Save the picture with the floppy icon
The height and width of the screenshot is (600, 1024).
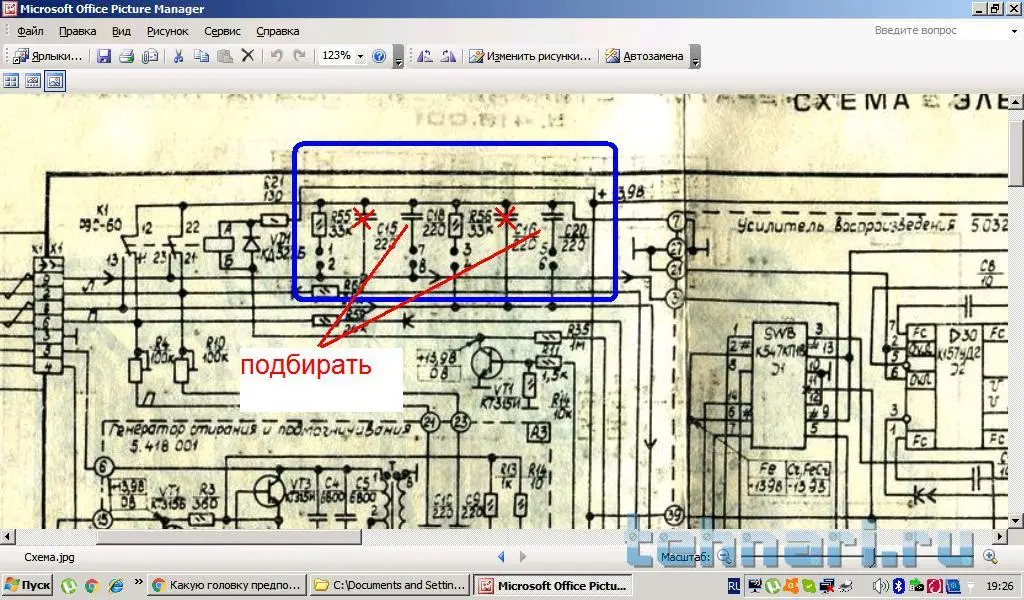[104, 56]
